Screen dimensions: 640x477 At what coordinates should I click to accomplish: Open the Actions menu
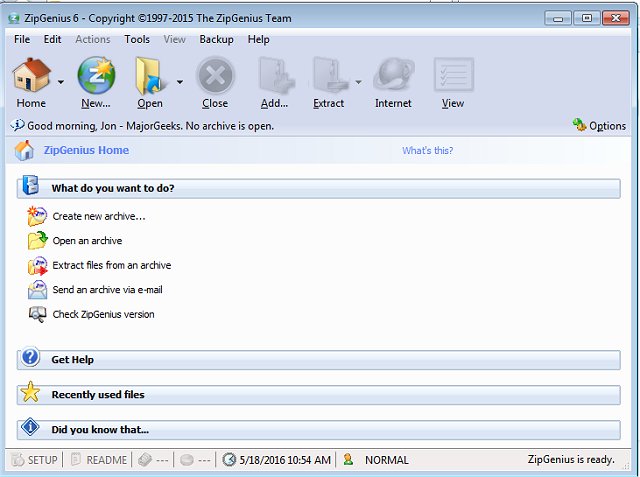point(93,40)
